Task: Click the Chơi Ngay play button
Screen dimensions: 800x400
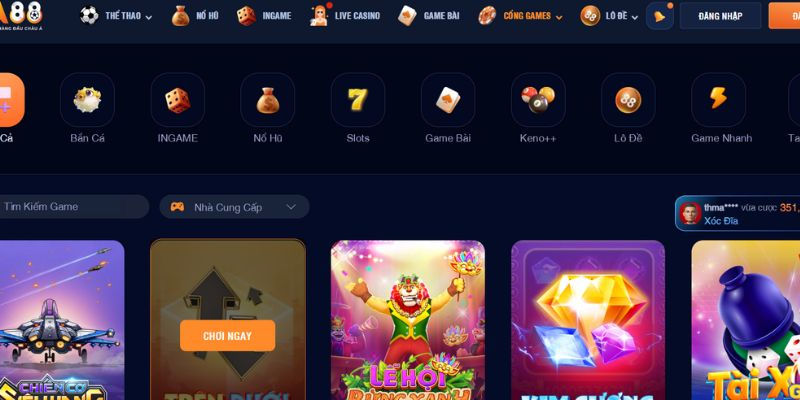Action: tap(228, 336)
